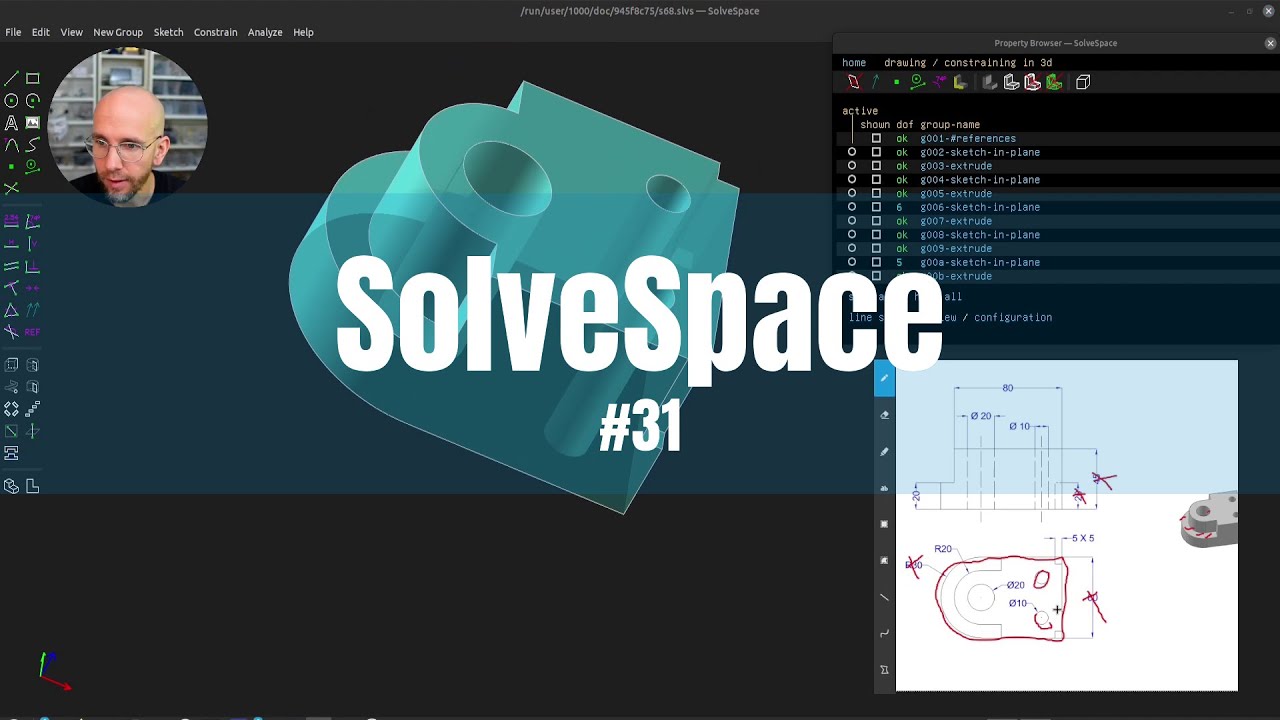
Task: Select the pen tool in the drawing overlay
Action: 884,378
